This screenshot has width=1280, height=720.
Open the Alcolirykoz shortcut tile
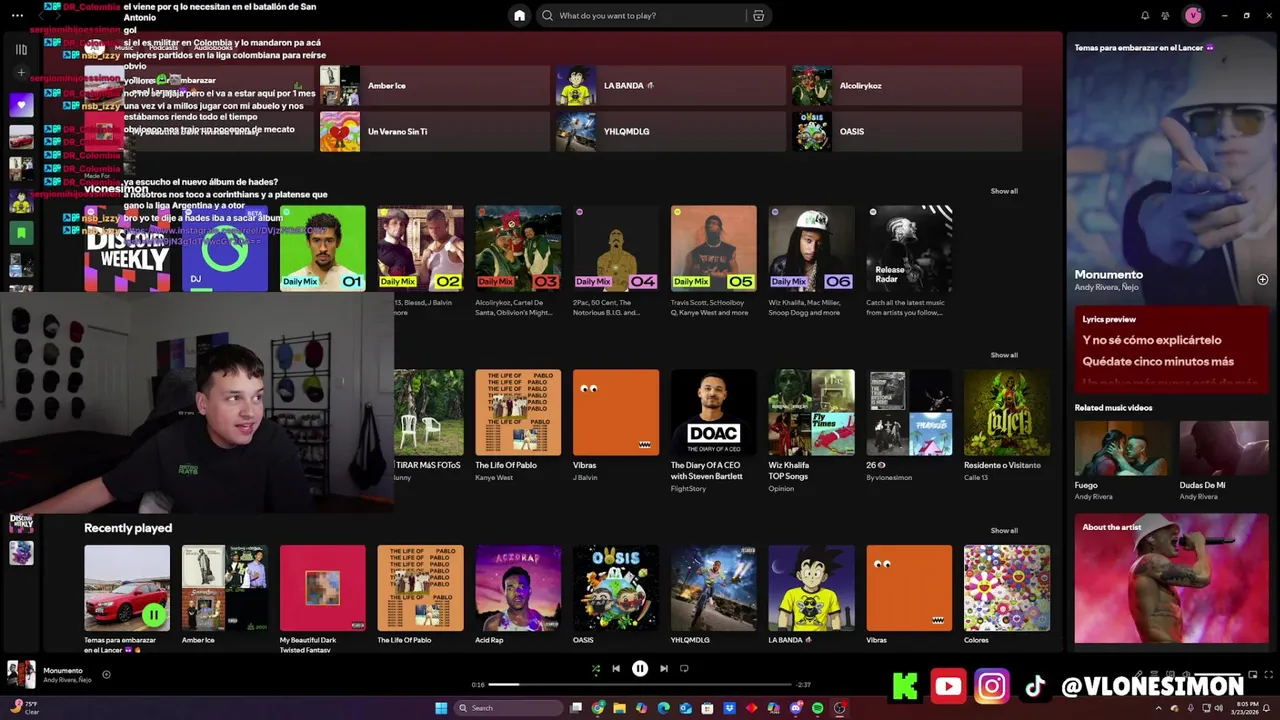coord(906,86)
